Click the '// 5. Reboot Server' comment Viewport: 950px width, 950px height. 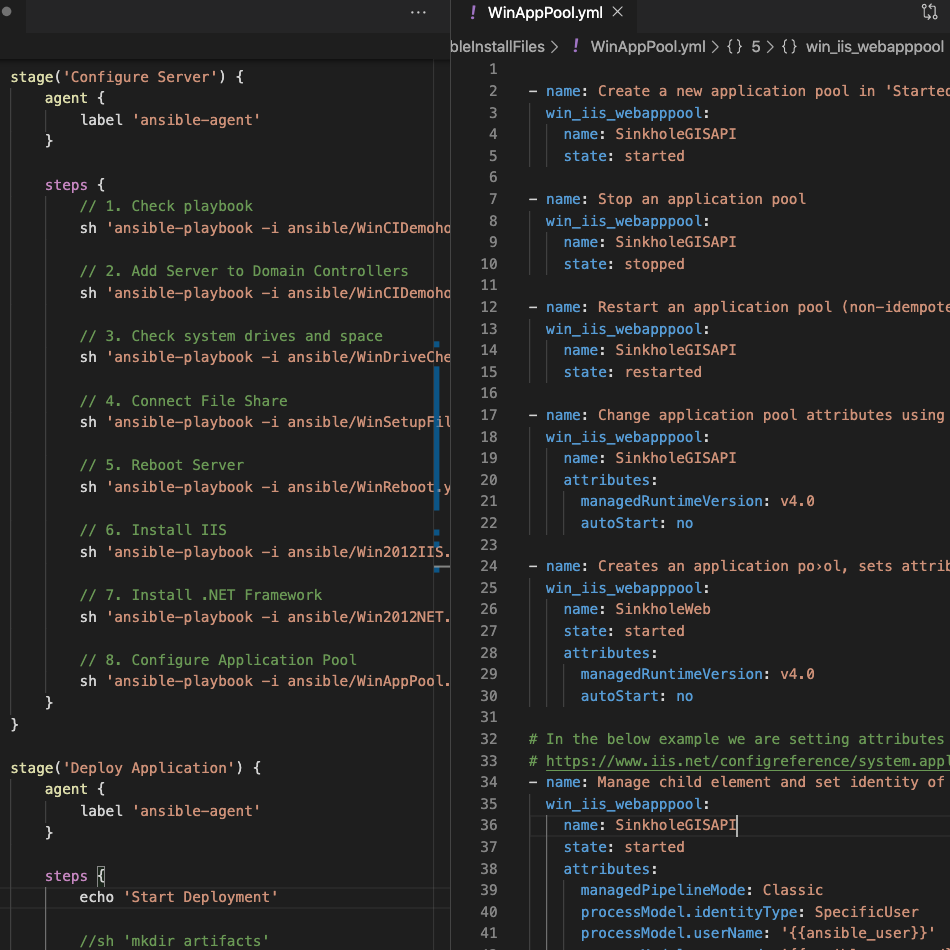tap(162, 465)
